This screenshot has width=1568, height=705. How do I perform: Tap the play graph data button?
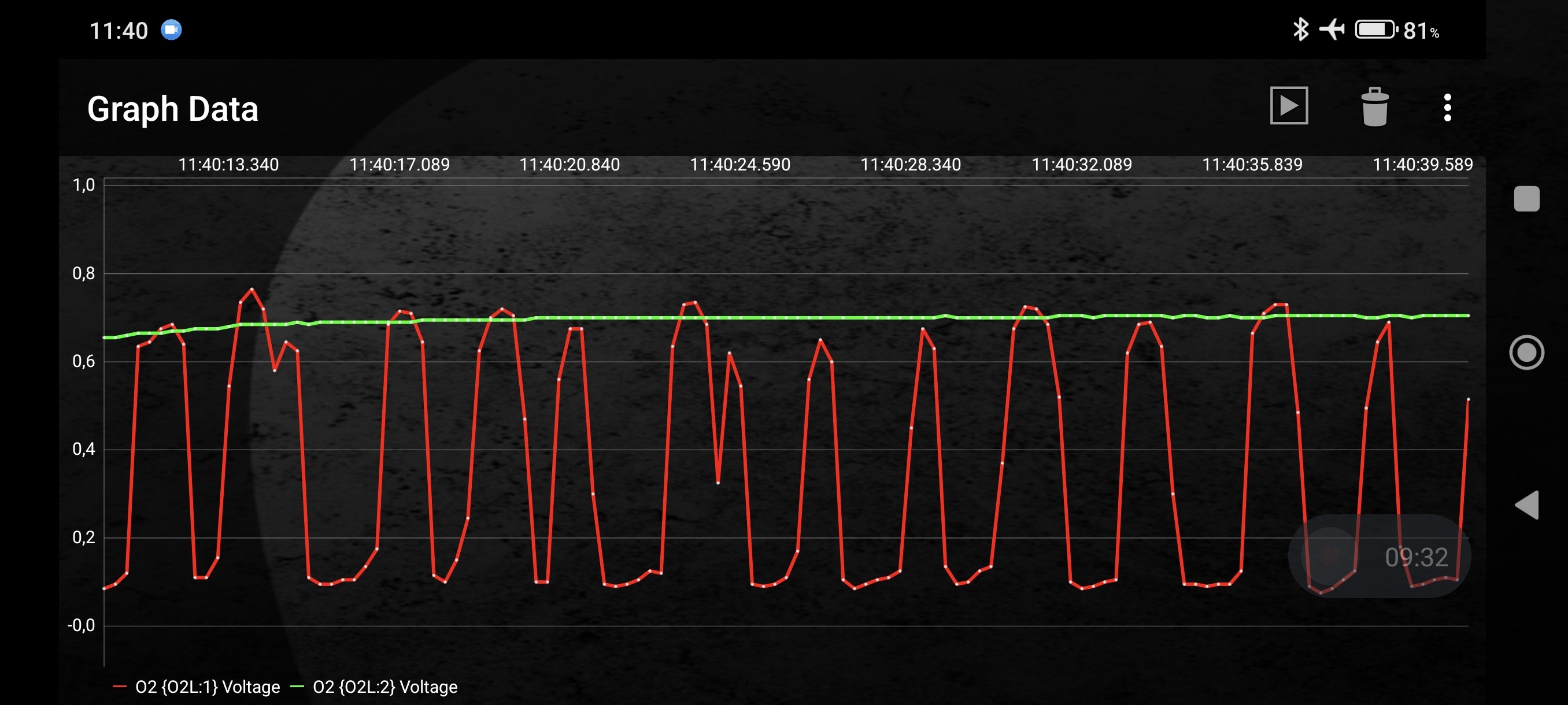(x=1289, y=106)
